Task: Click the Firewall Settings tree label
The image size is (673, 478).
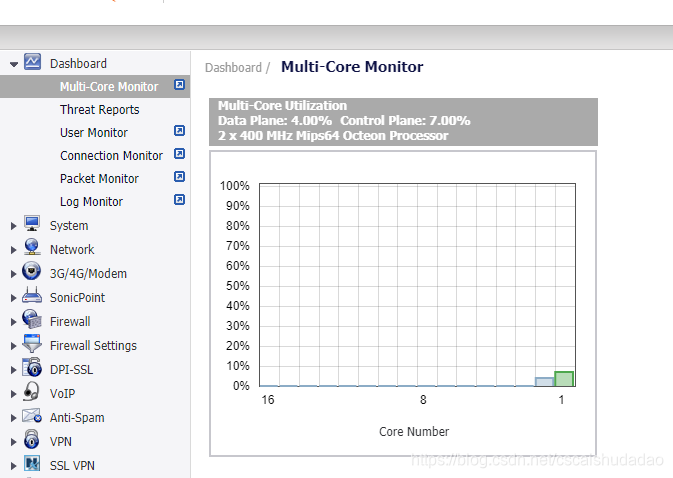Action: point(93,346)
